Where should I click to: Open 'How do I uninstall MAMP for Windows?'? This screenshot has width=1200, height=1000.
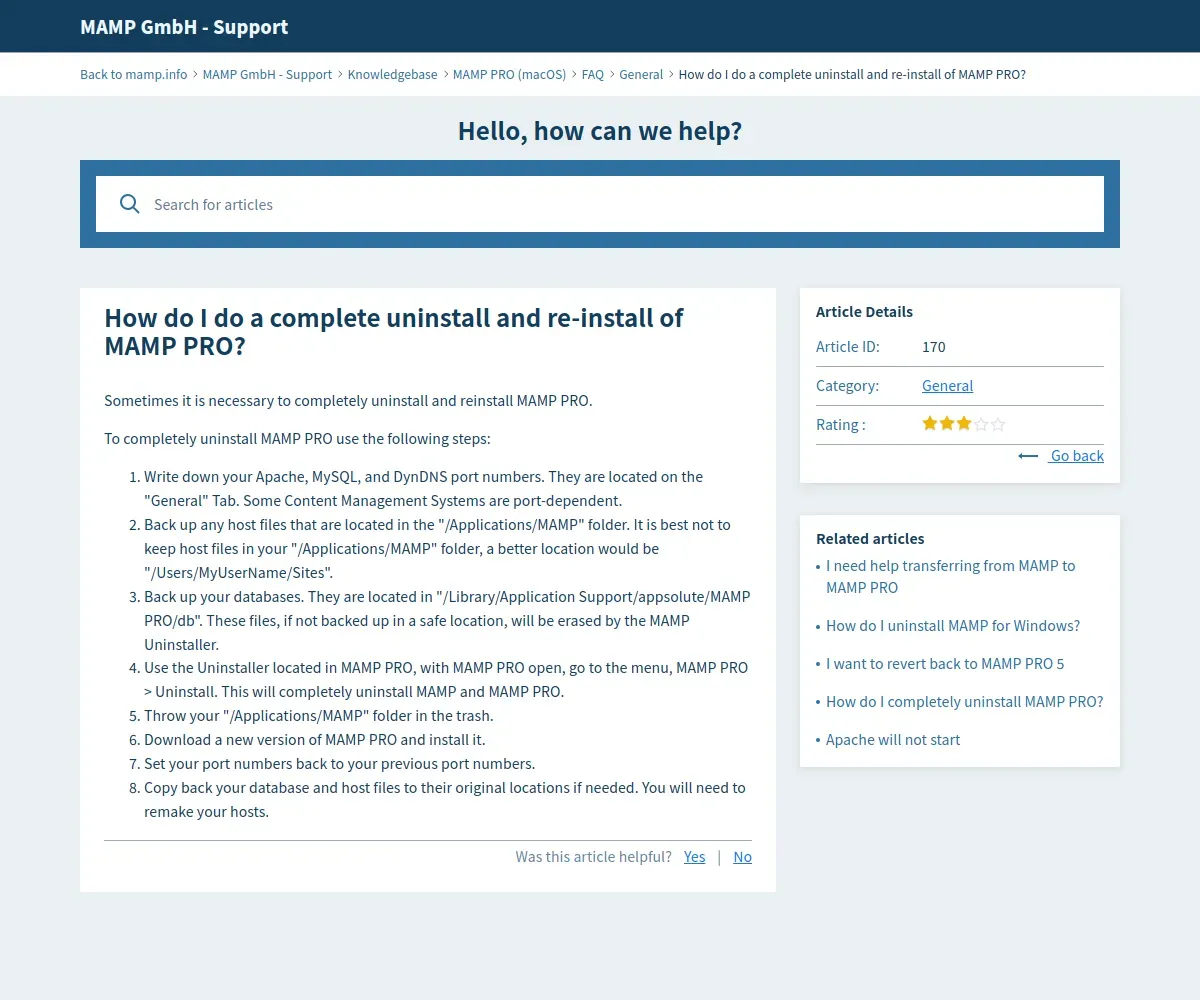coord(953,626)
